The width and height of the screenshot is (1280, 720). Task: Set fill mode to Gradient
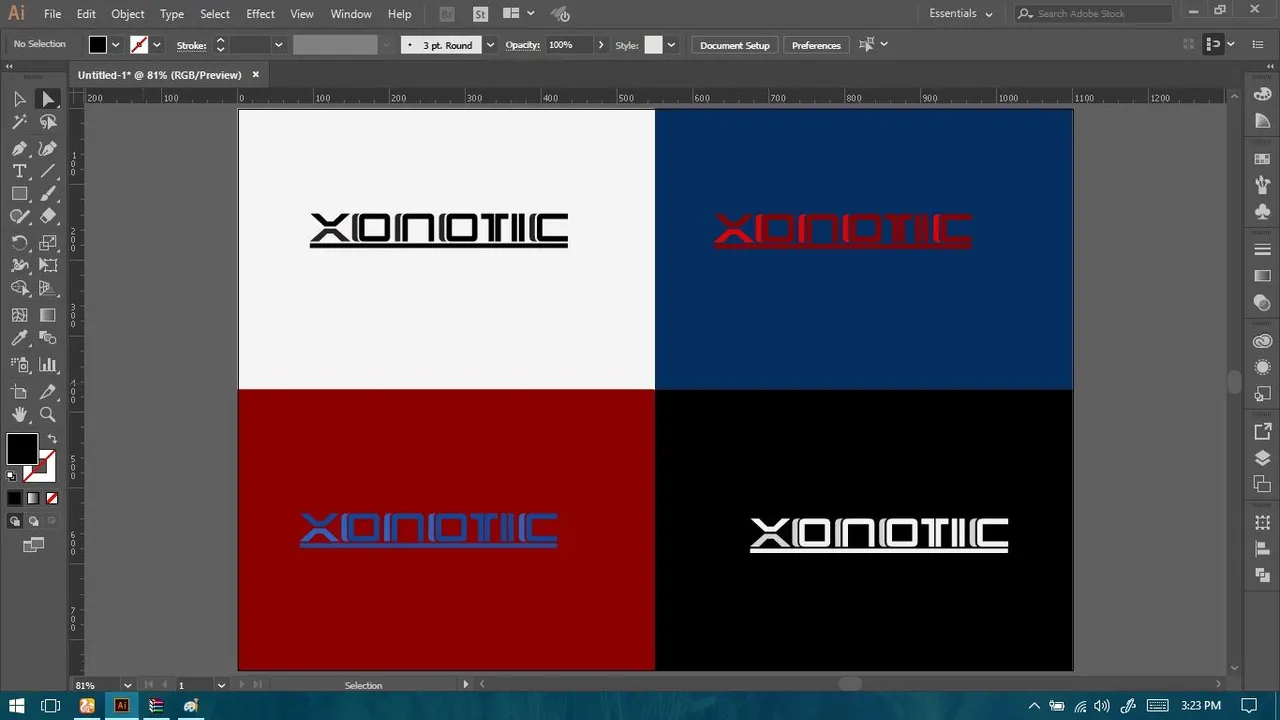click(x=33, y=498)
